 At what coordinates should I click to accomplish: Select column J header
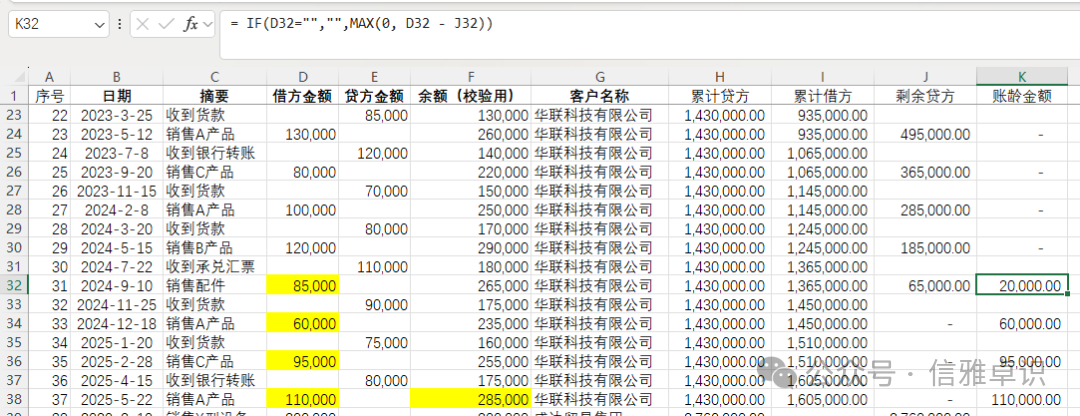925,76
